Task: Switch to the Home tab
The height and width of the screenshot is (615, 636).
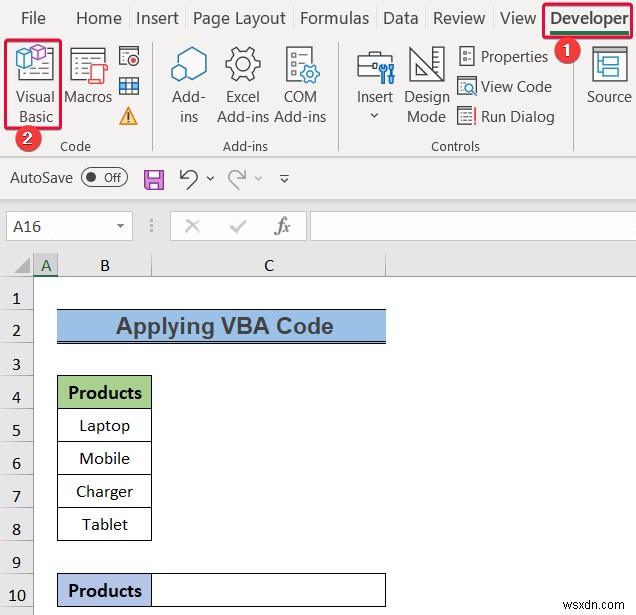Action: pyautogui.click(x=99, y=18)
